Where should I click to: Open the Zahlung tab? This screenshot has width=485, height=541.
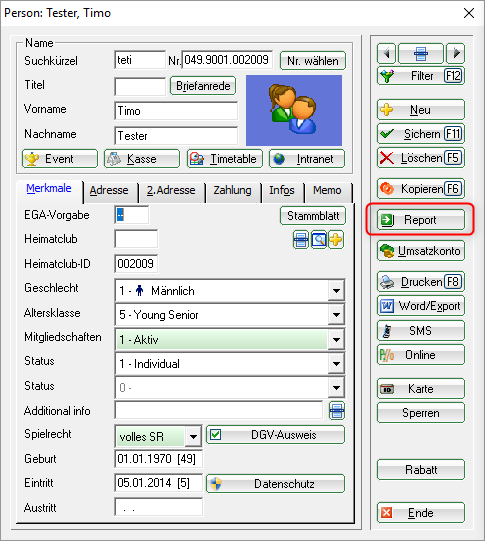232,190
